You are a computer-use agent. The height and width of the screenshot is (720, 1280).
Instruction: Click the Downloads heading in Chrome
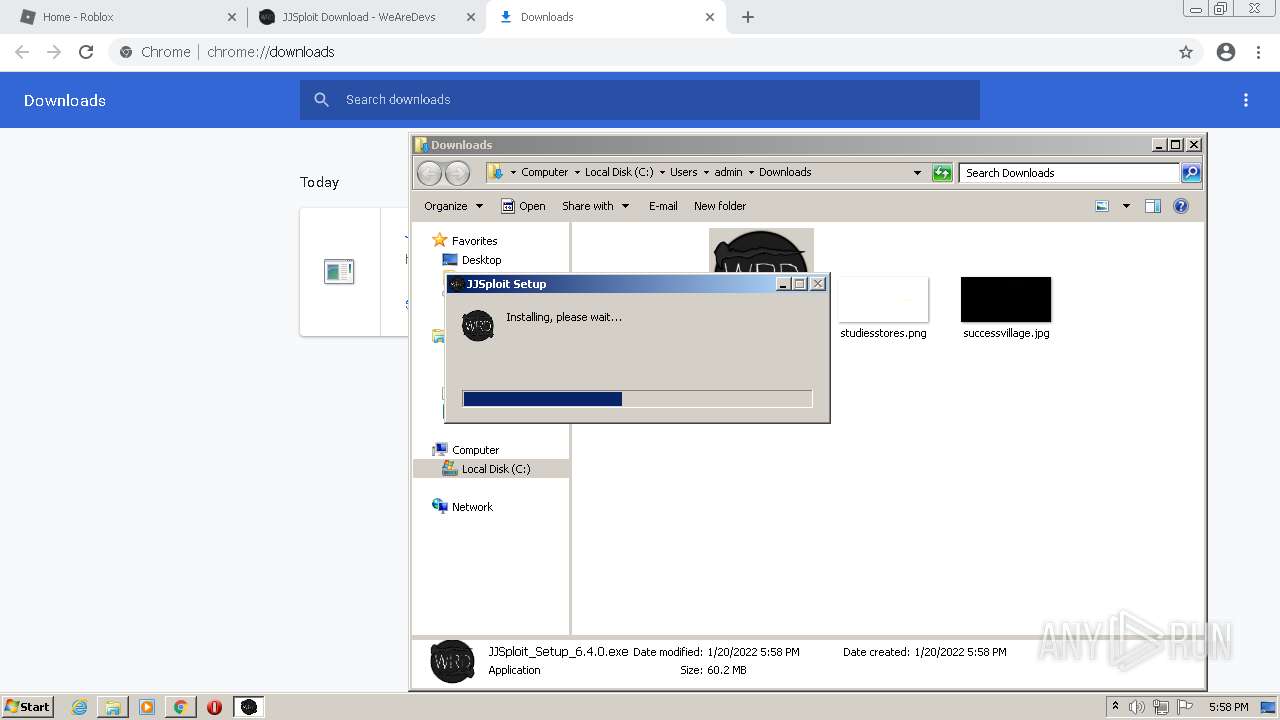(x=65, y=100)
